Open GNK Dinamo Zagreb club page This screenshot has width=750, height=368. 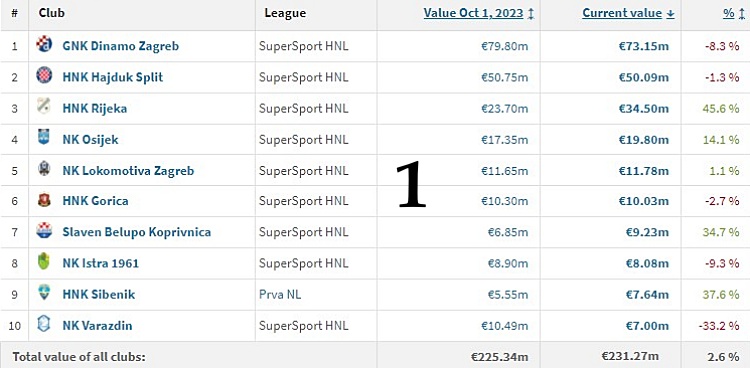tap(121, 46)
